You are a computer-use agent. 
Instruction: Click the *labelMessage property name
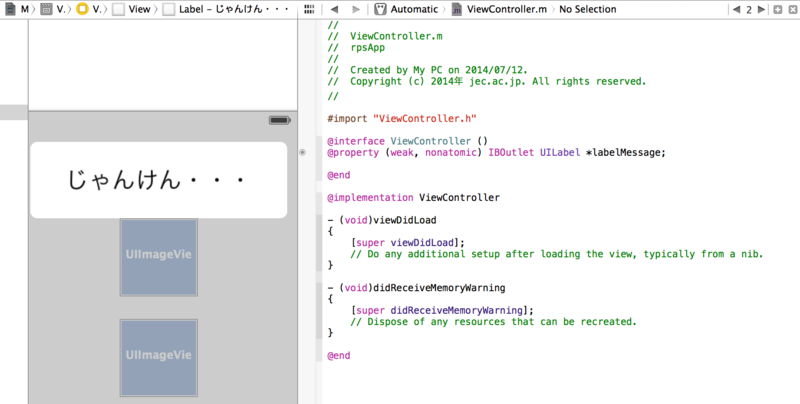(x=626, y=152)
